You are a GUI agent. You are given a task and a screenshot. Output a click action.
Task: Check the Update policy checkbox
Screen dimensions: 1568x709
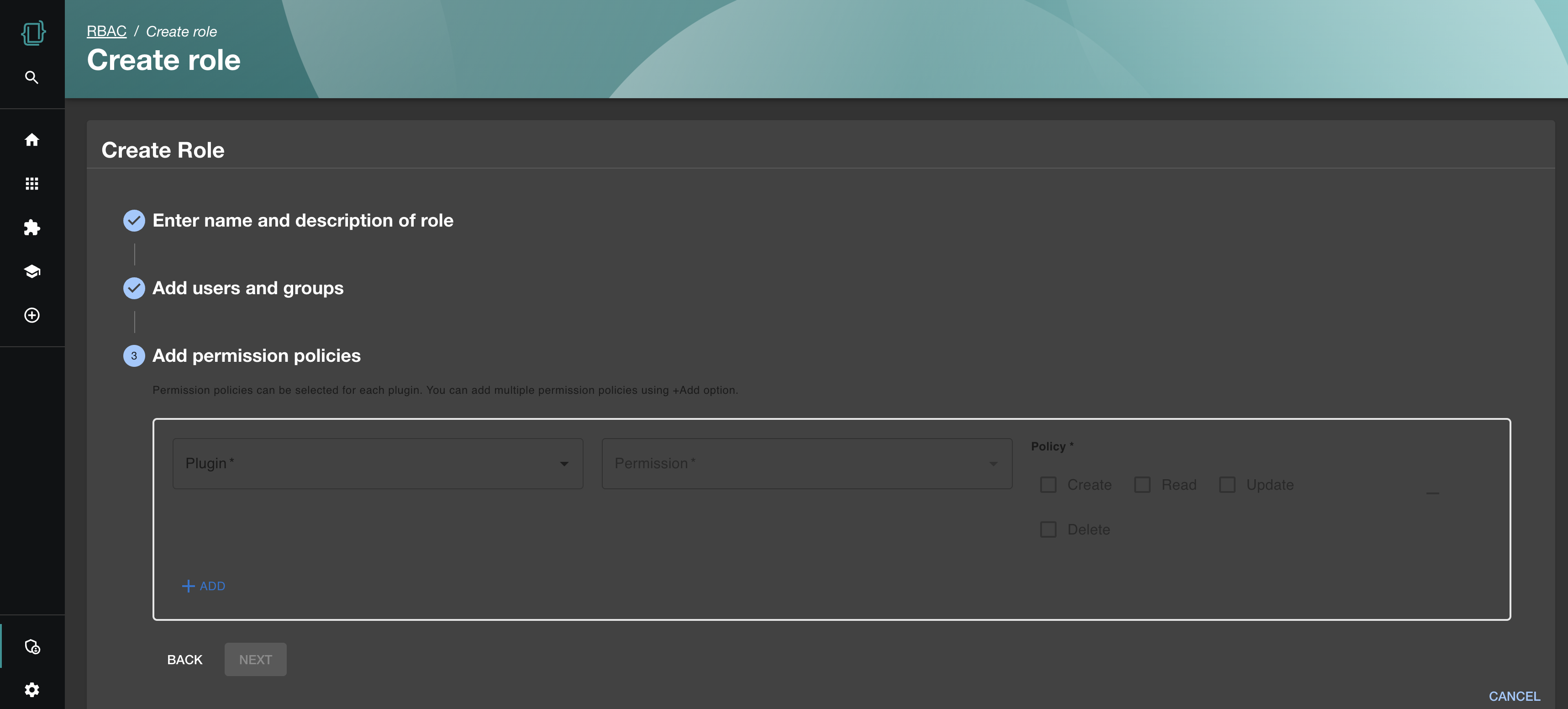click(x=1226, y=485)
